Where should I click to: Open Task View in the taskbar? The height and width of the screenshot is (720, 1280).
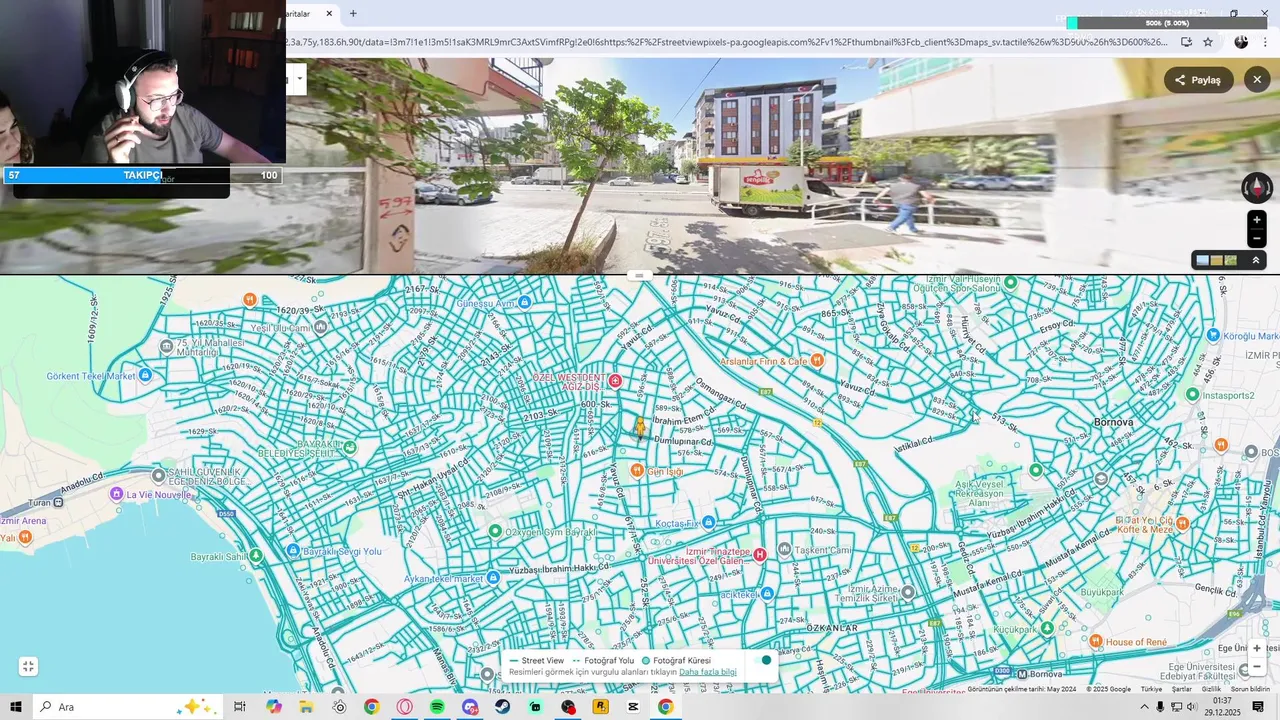pos(240,707)
